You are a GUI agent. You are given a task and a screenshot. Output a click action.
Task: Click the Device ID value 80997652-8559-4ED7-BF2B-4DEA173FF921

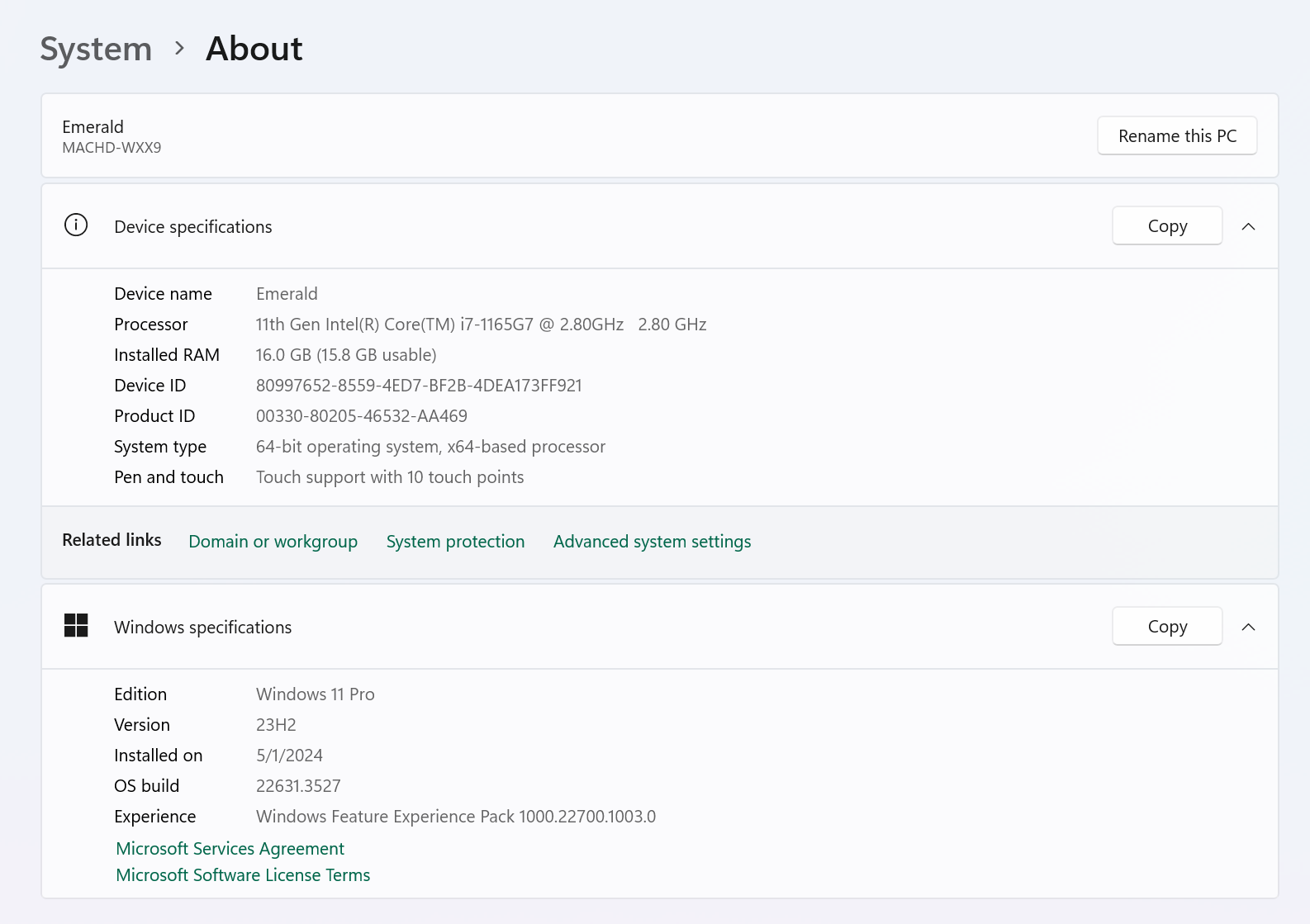click(x=419, y=386)
